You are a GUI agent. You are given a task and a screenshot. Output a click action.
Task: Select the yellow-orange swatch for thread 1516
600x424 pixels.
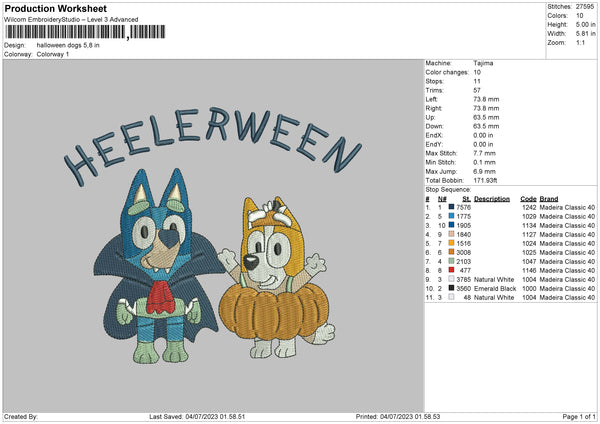coord(452,243)
